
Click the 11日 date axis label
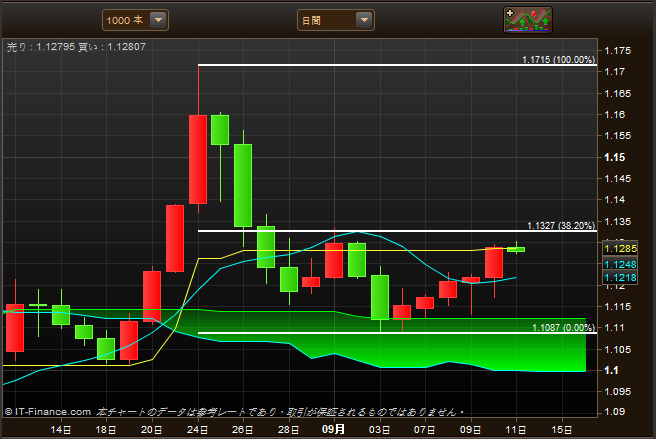[516, 430]
